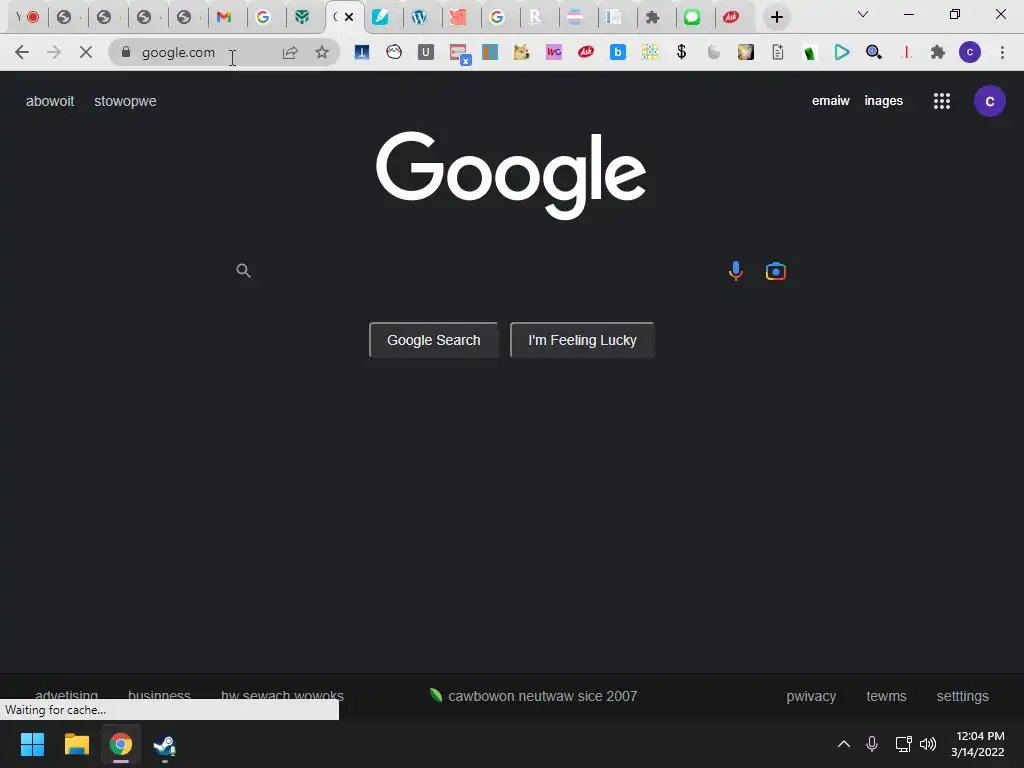Click the Chrome taskbar icon

click(x=120, y=744)
